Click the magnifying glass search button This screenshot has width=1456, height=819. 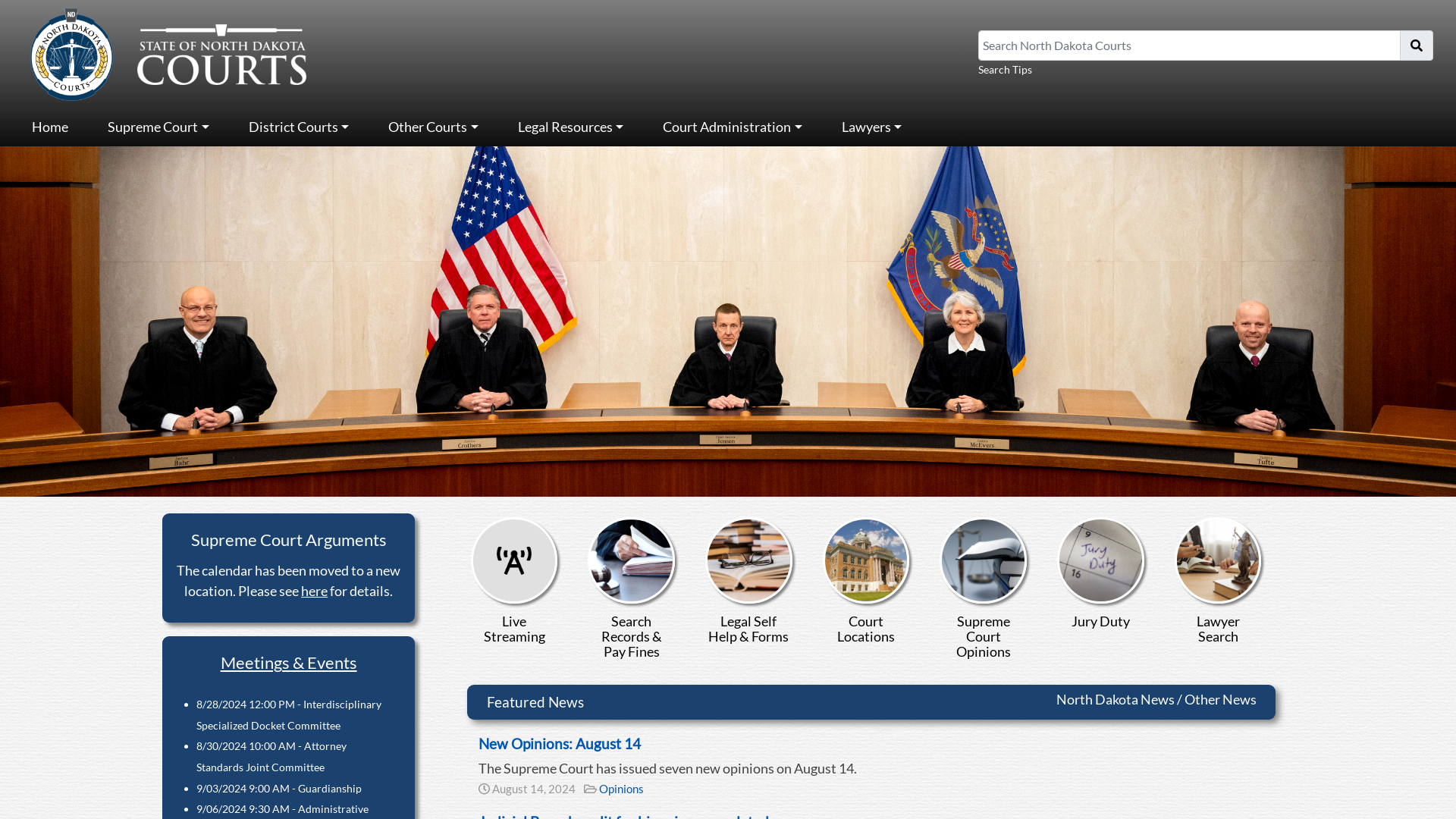pos(1416,45)
